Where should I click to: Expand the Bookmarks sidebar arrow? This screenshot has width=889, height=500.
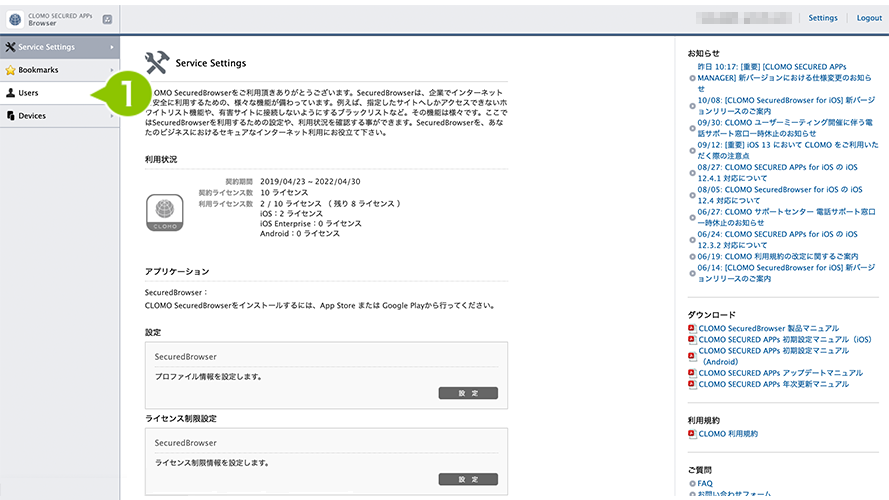point(112,70)
